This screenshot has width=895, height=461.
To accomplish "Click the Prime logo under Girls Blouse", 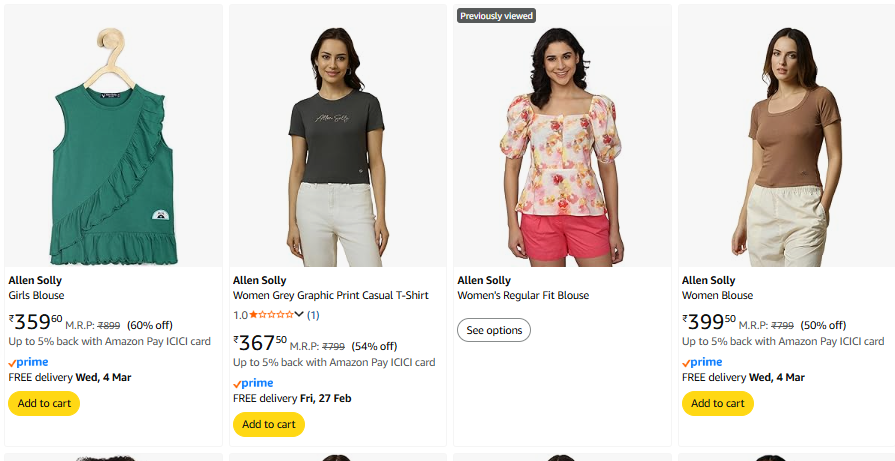I will click(29, 362).
